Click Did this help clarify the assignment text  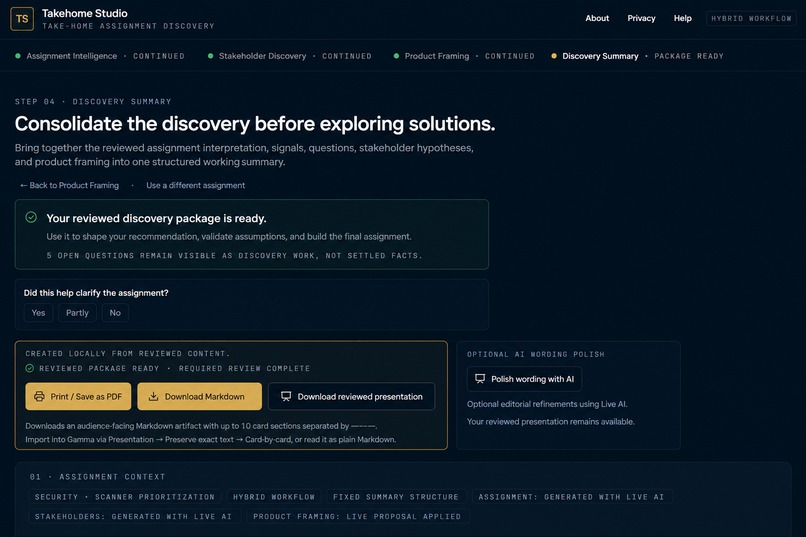coord(96,293)
